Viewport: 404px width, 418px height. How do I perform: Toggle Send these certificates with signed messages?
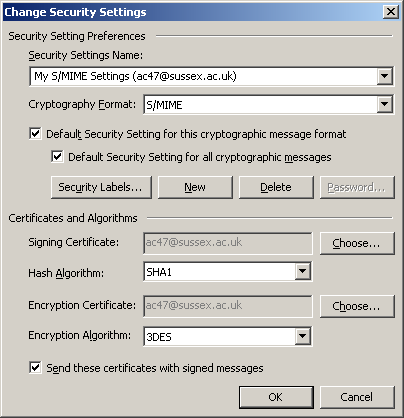point(35,368)
